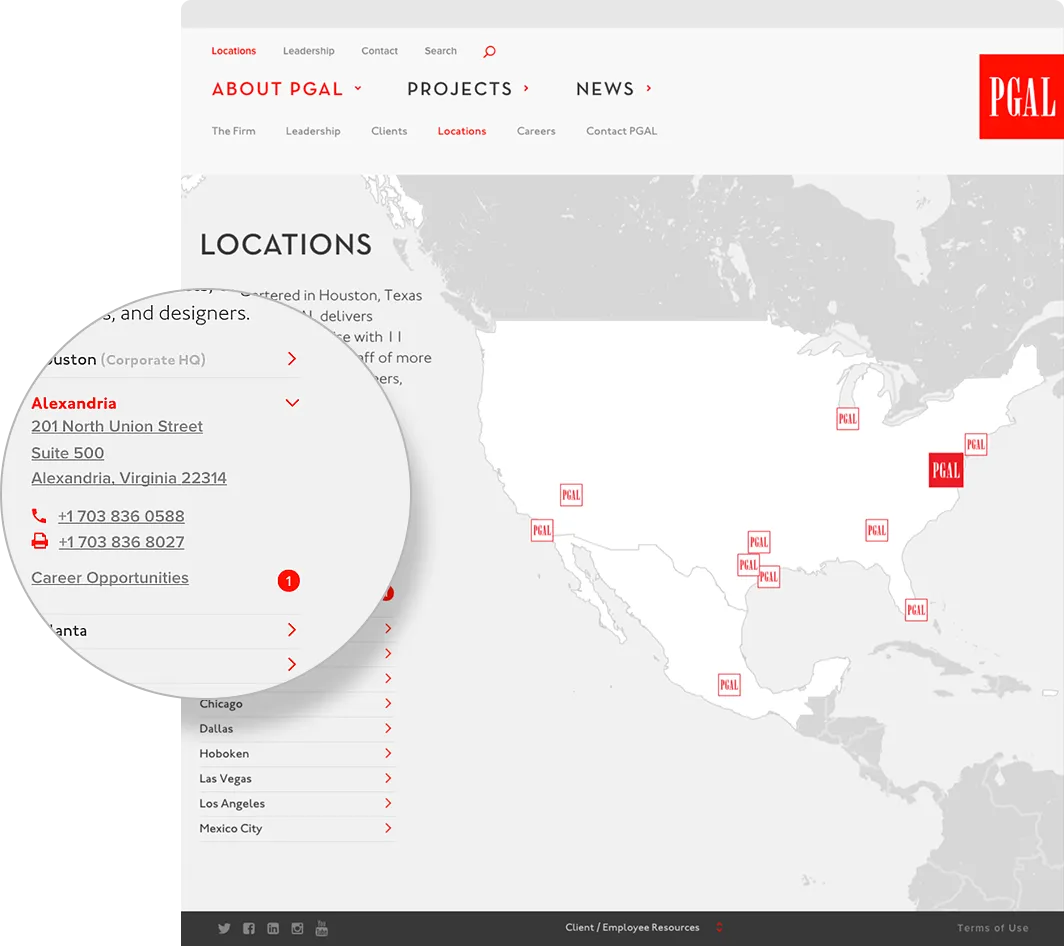Open Career Opportunities link for Alexandria
Image resolution: width=1064 pixels, height=946 pixels.
coord(110,578)
